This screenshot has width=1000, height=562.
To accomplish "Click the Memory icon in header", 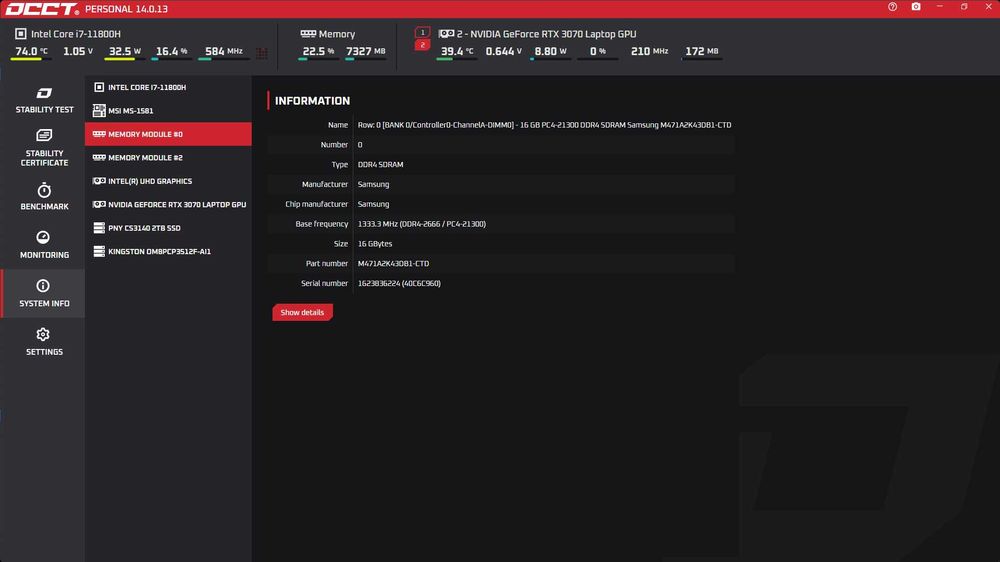I will coord(308,34).
